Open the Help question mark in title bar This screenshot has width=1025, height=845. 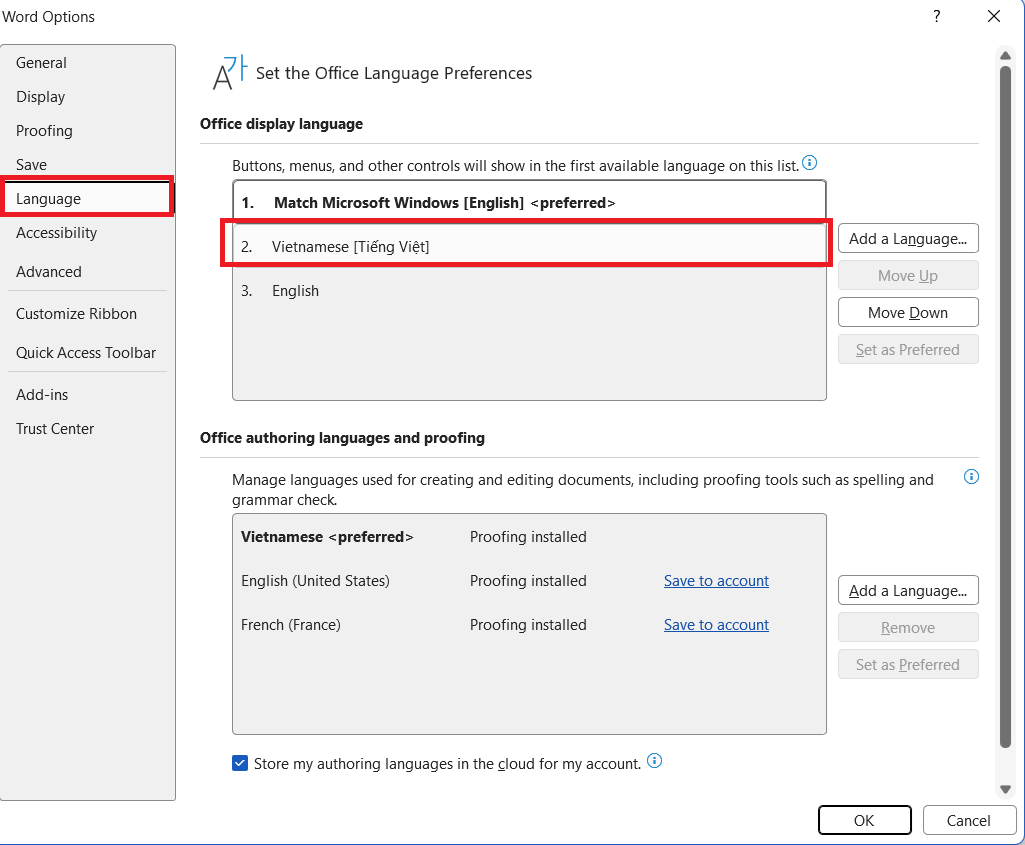point(937,16)
